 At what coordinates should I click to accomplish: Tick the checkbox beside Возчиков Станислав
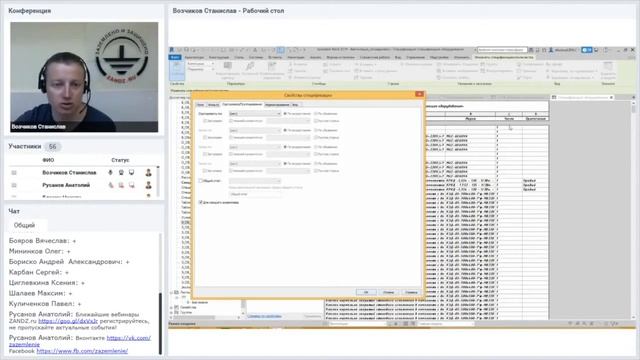tap(14, 173)
